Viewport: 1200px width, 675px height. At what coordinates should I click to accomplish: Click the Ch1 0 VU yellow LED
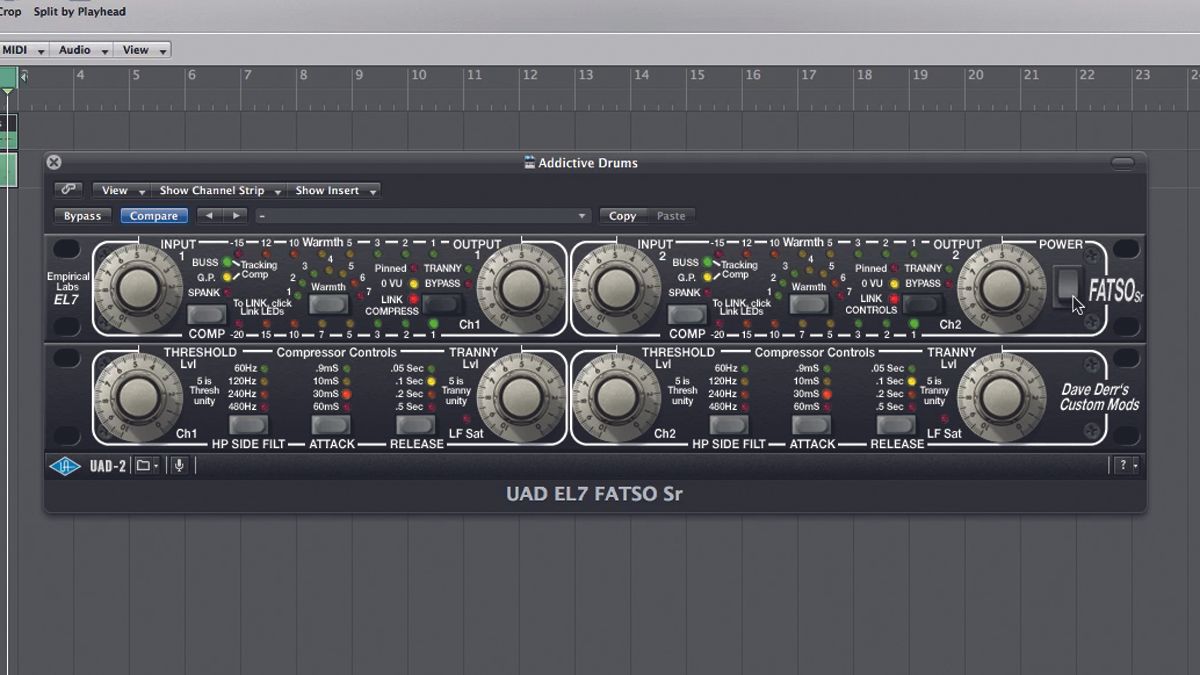pyautogui.click(x=413, y=284)
